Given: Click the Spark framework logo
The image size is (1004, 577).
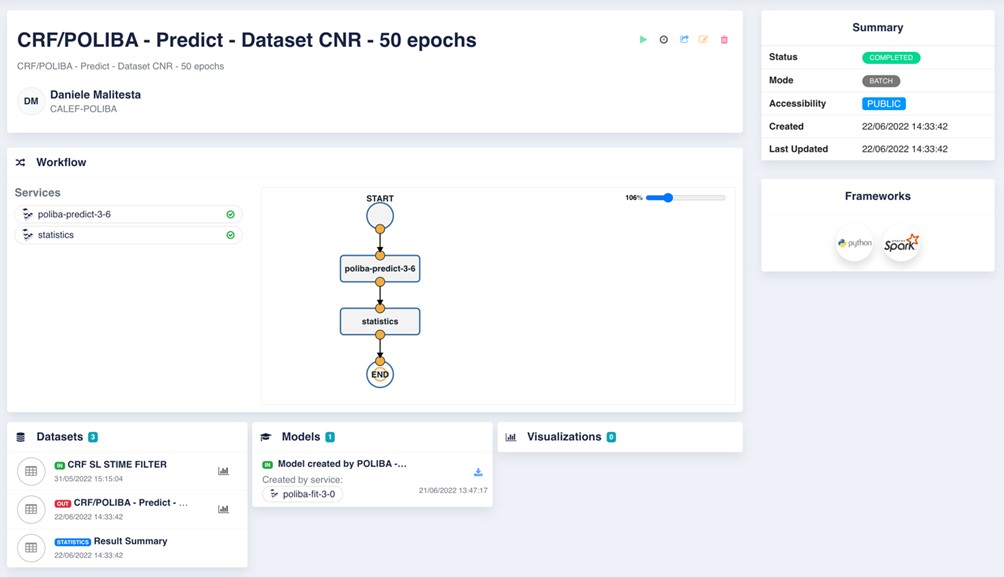Looking at the screenshot, I should (901, 243).
